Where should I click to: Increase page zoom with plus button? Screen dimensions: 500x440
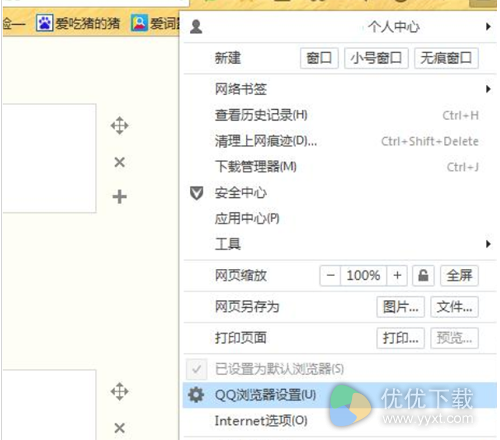tap(397, 276)
